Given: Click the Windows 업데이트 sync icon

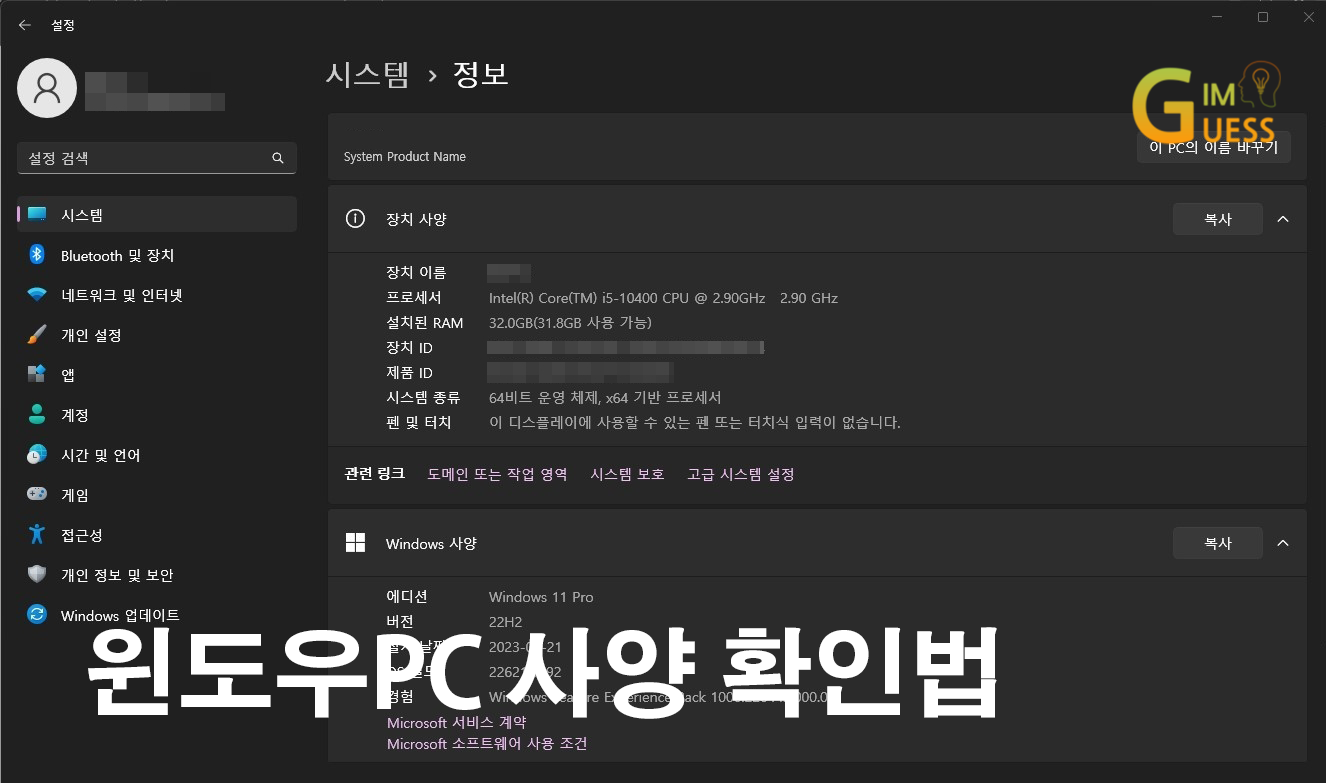Looking at the screenshot, I should point(37,614).
